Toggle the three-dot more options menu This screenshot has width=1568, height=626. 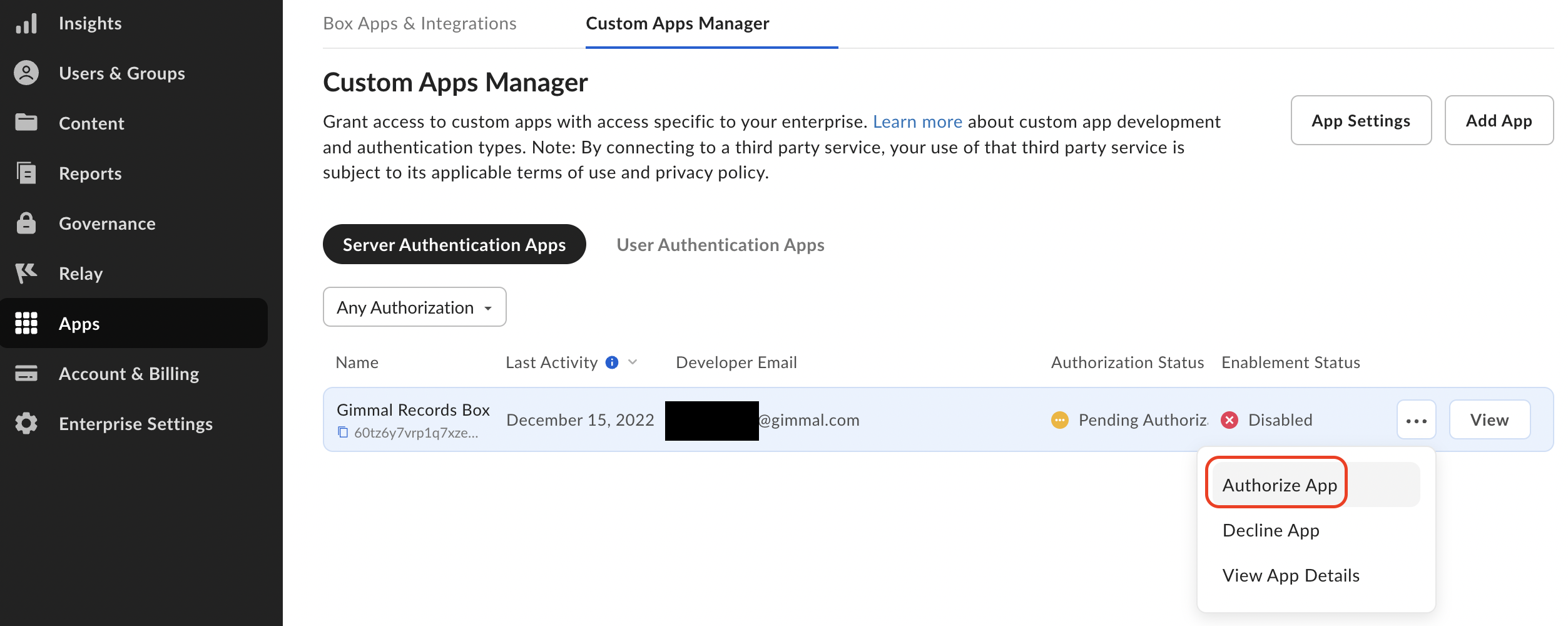pos(1416,420)
